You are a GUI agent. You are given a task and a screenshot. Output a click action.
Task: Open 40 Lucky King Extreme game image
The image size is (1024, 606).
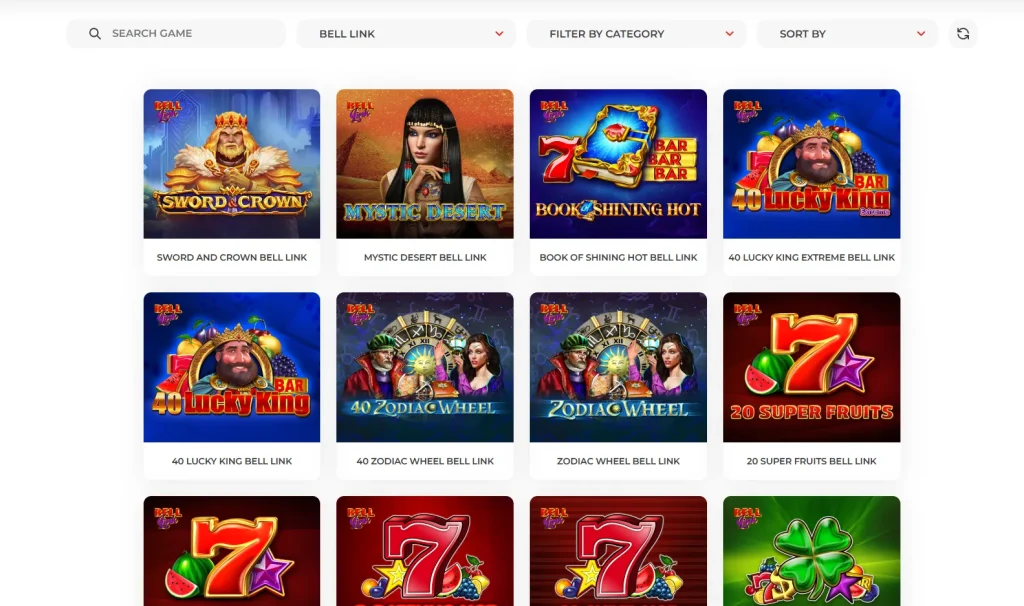coord(811,164)
